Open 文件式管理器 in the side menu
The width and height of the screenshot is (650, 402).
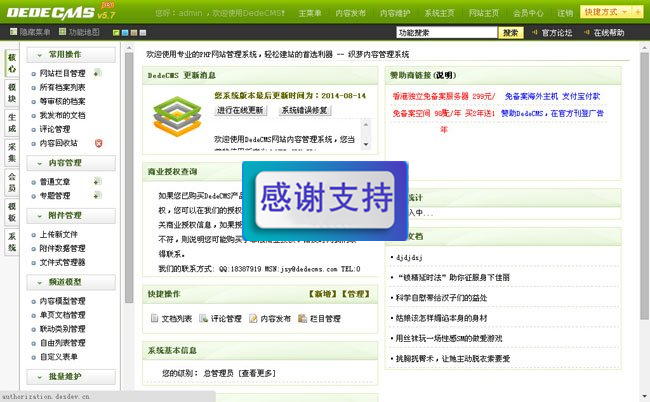coord(62,262)
